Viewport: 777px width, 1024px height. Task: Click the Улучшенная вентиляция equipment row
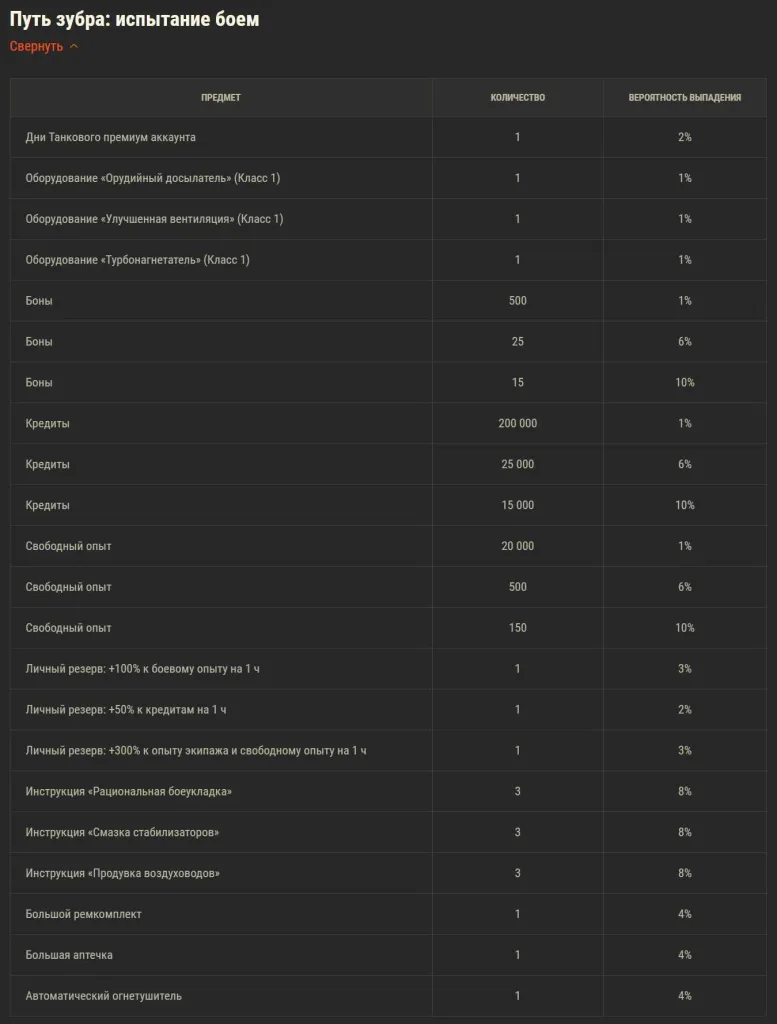point(154,219)
